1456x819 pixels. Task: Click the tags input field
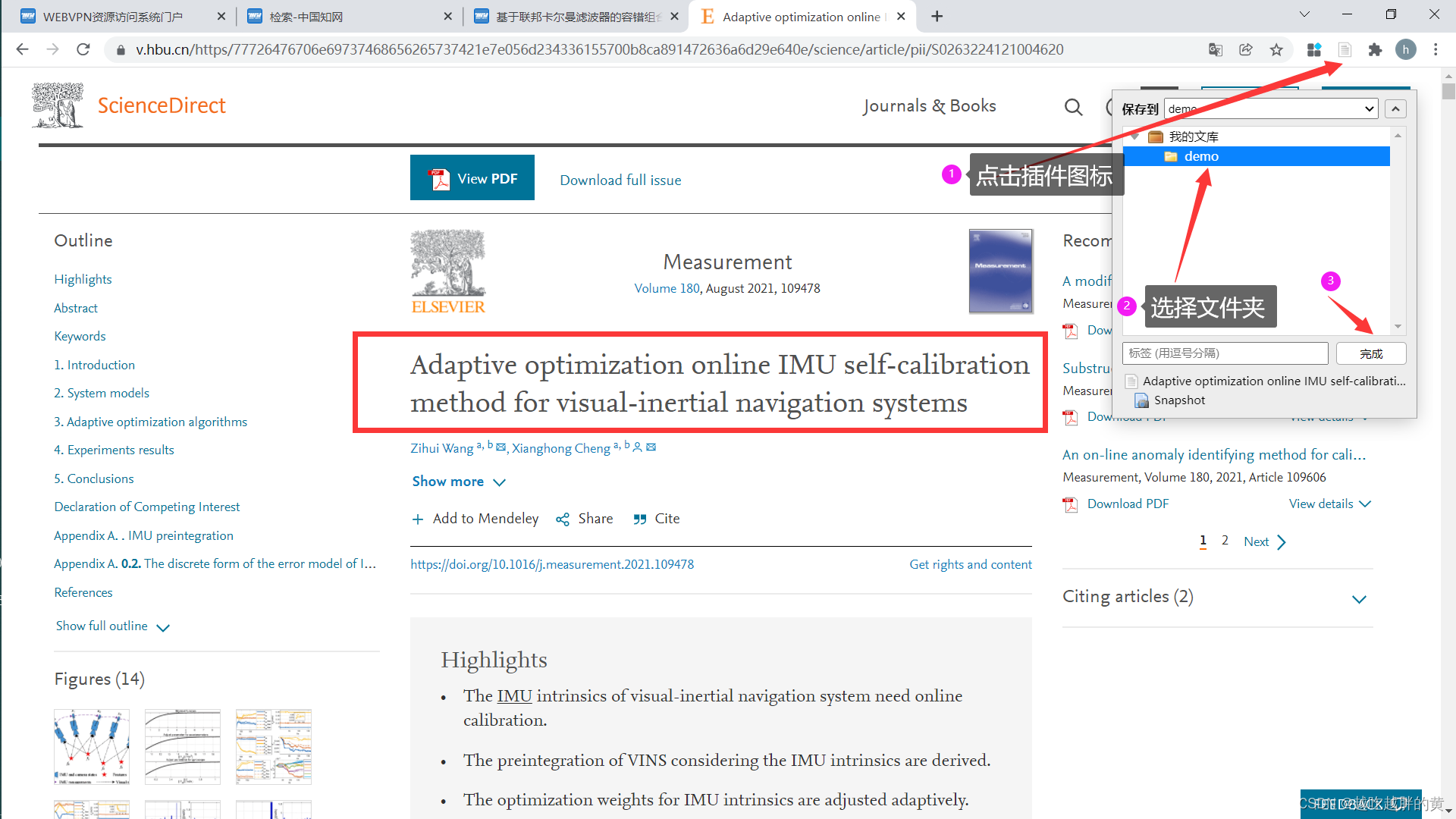click(1224, 353)
